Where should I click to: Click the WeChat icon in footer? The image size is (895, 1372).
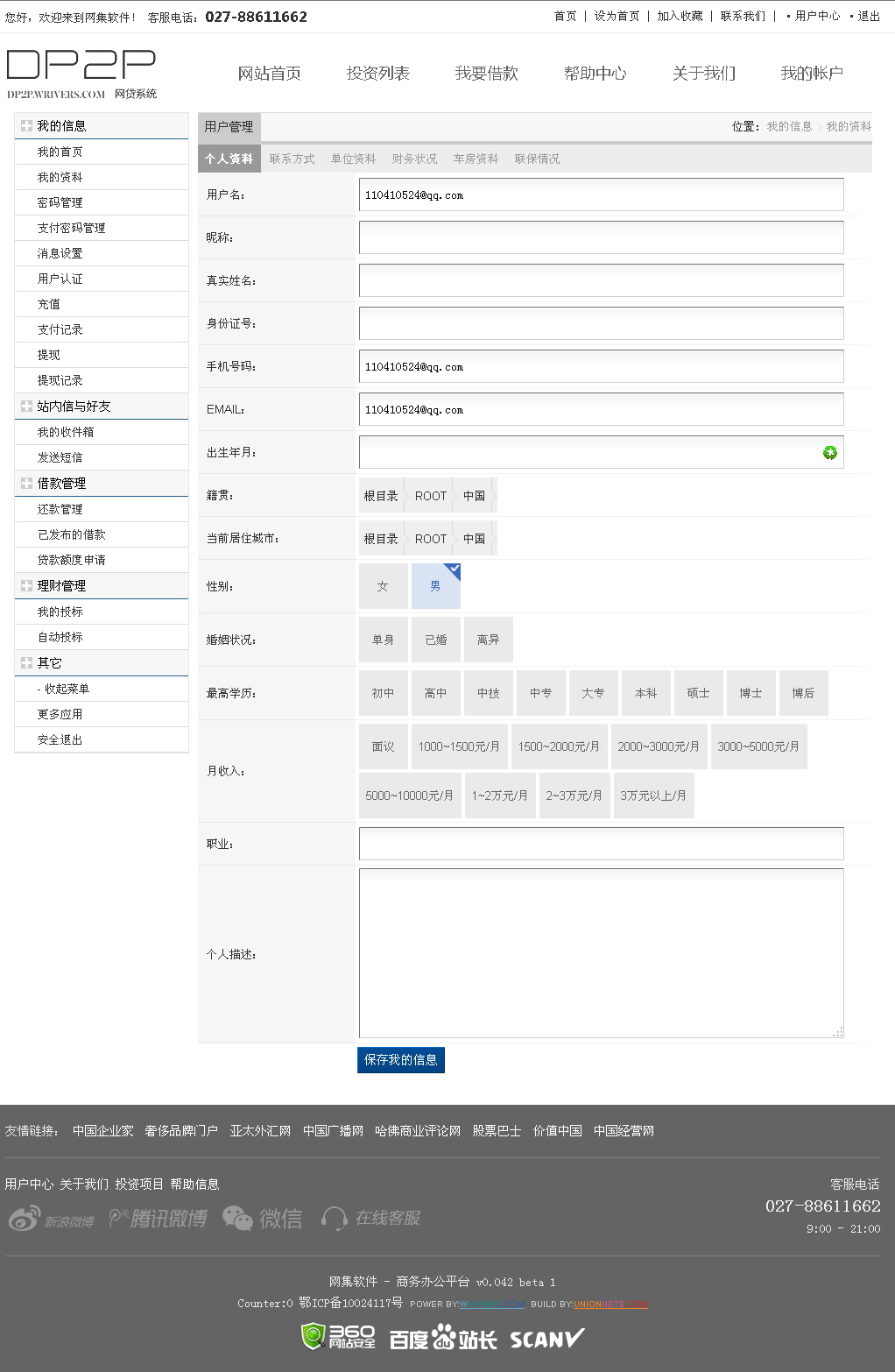tap(237, 1219)
